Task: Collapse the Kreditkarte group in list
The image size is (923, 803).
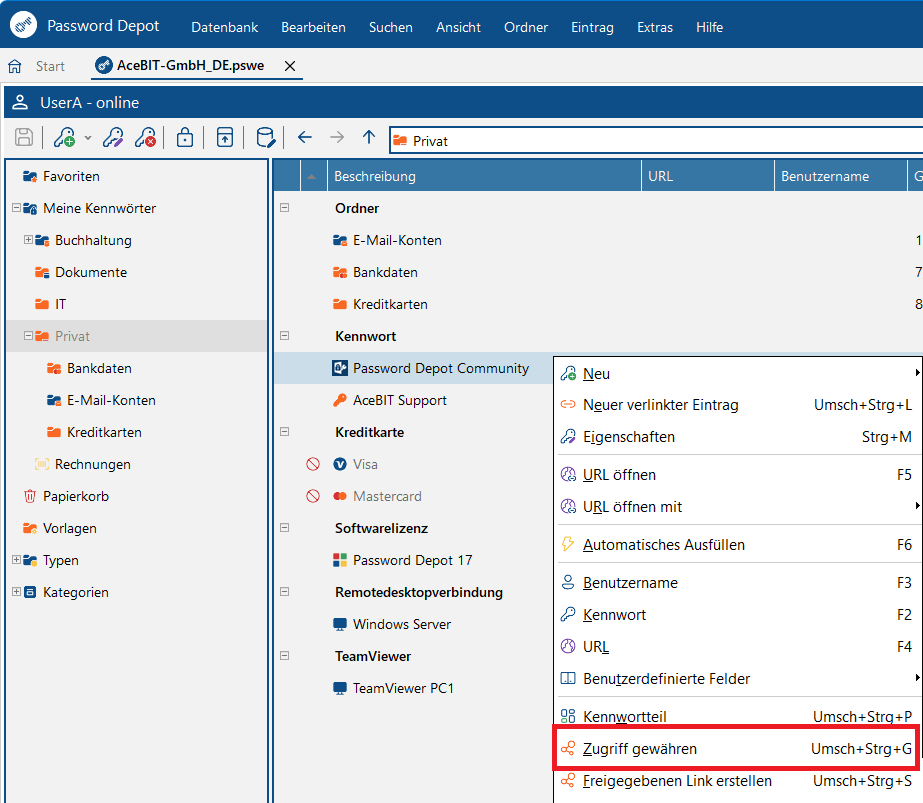Action: 285,432
